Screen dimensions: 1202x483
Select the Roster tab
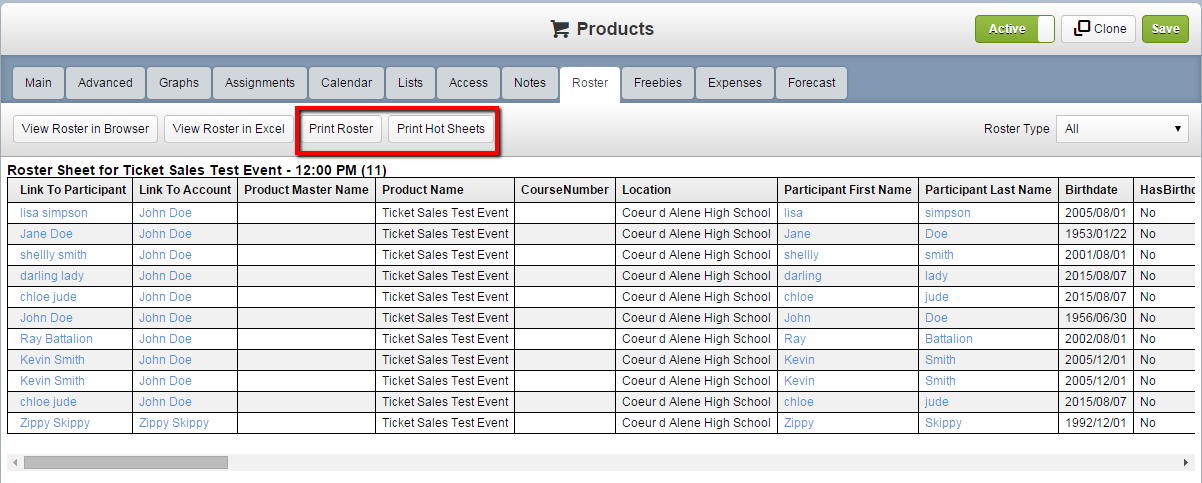click(x=590, y=83)
